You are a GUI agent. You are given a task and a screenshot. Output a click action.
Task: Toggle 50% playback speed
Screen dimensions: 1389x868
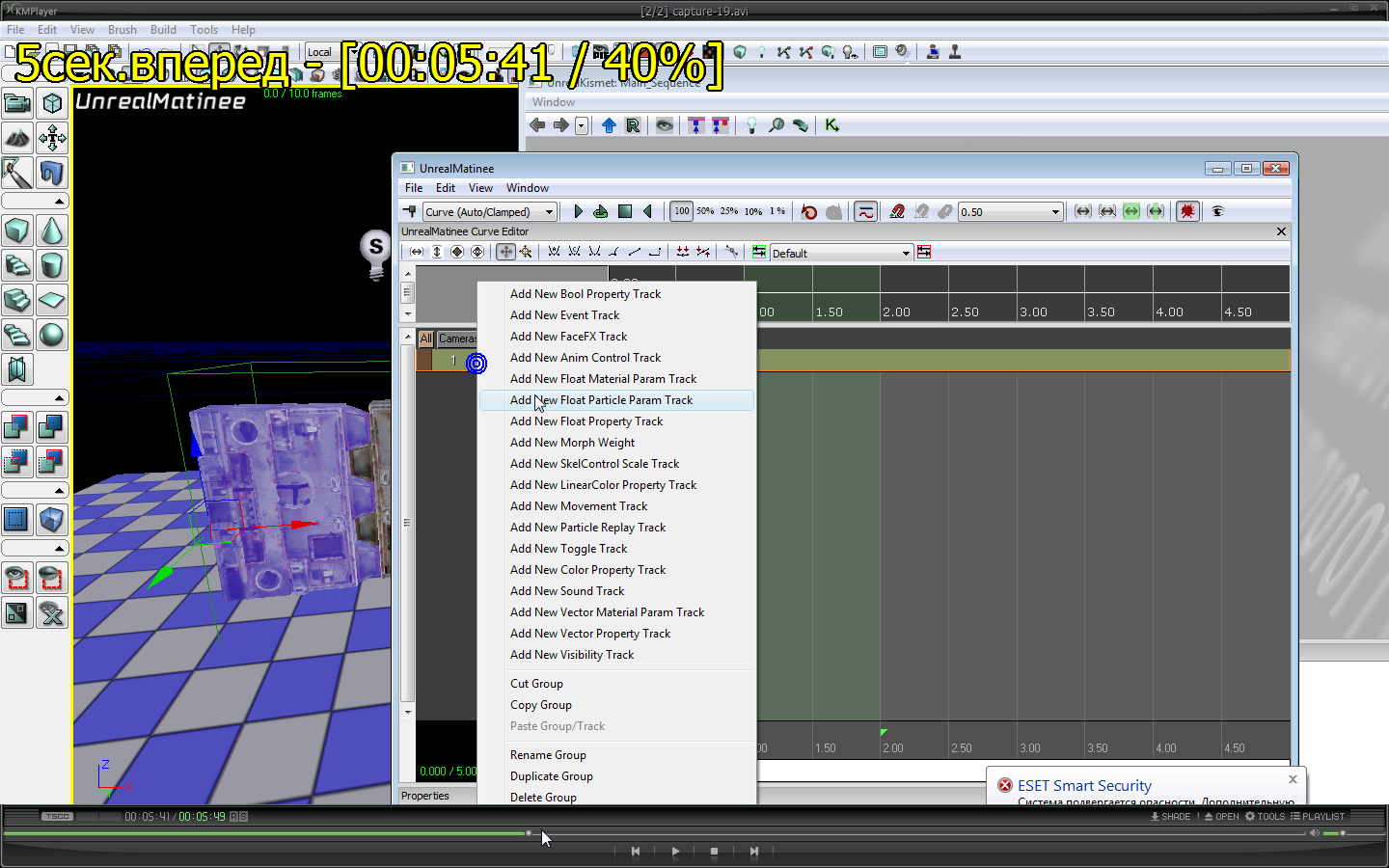pyautogui.click(x=705, y=211)
